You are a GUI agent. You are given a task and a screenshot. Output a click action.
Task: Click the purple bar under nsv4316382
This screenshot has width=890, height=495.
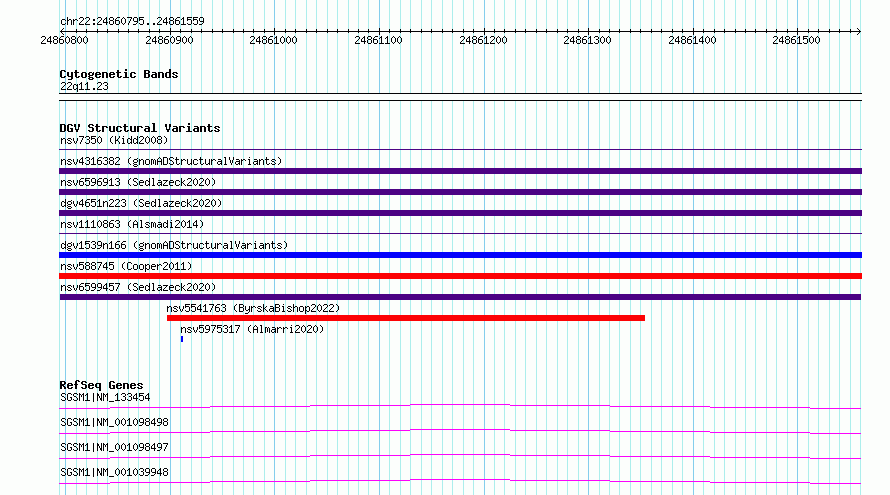pos(460,171)
